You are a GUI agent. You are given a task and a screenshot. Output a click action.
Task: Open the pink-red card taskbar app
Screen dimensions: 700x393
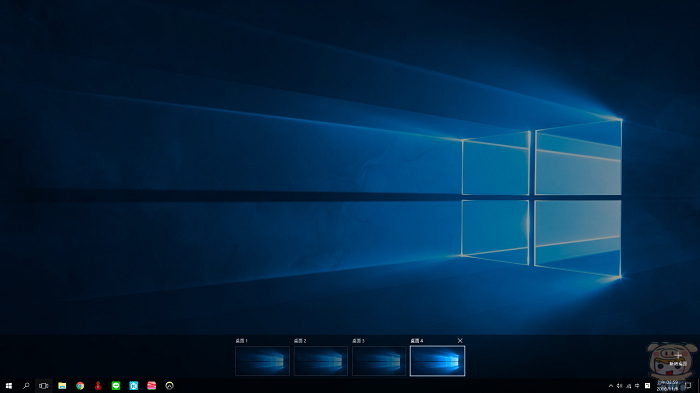(x=151, y=386)
